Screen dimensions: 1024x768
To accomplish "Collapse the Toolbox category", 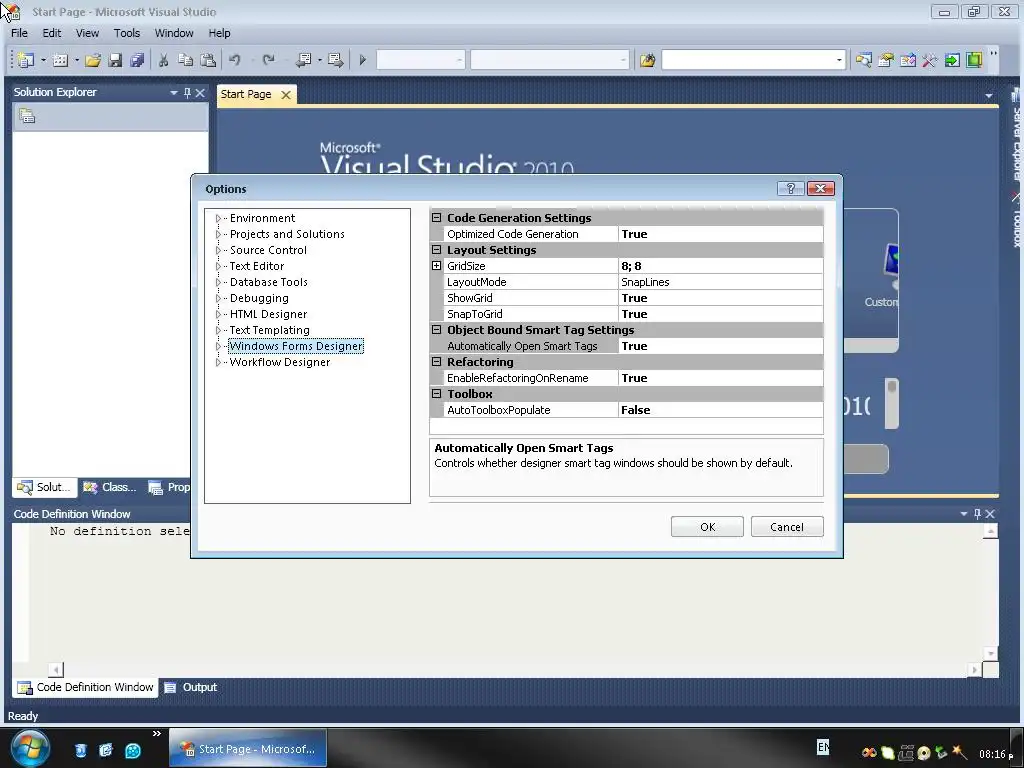I will click(436, 394).
